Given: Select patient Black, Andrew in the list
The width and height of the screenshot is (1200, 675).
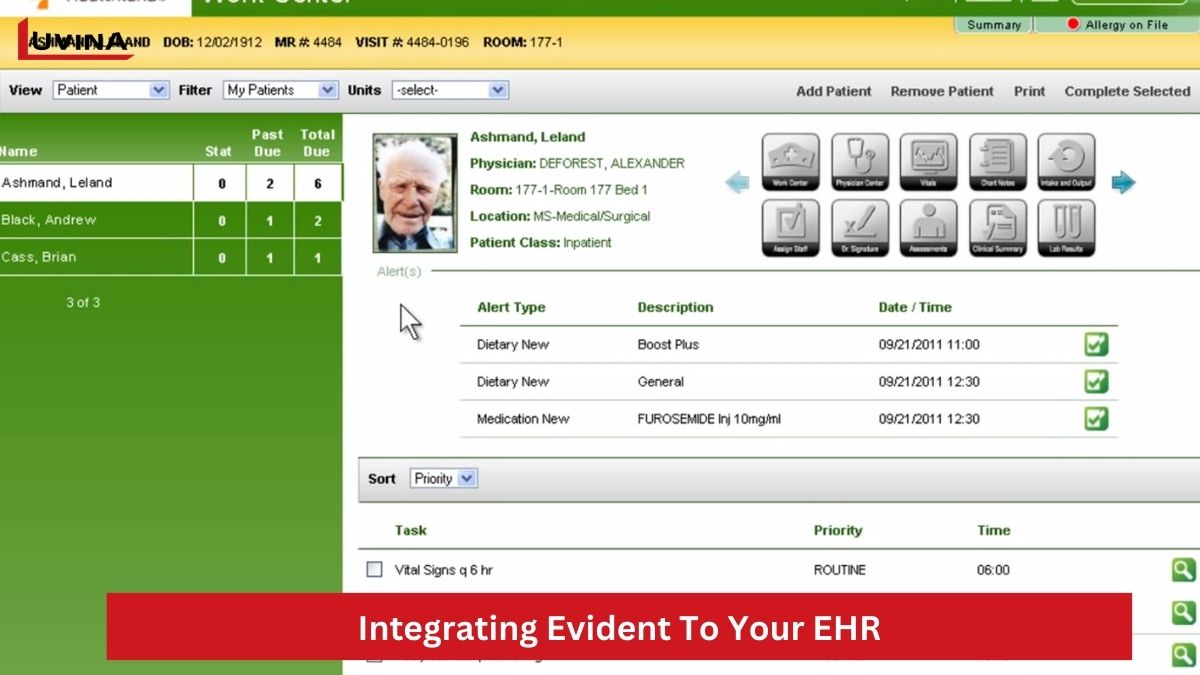Looking at the screenshot, I should [95, 220].
